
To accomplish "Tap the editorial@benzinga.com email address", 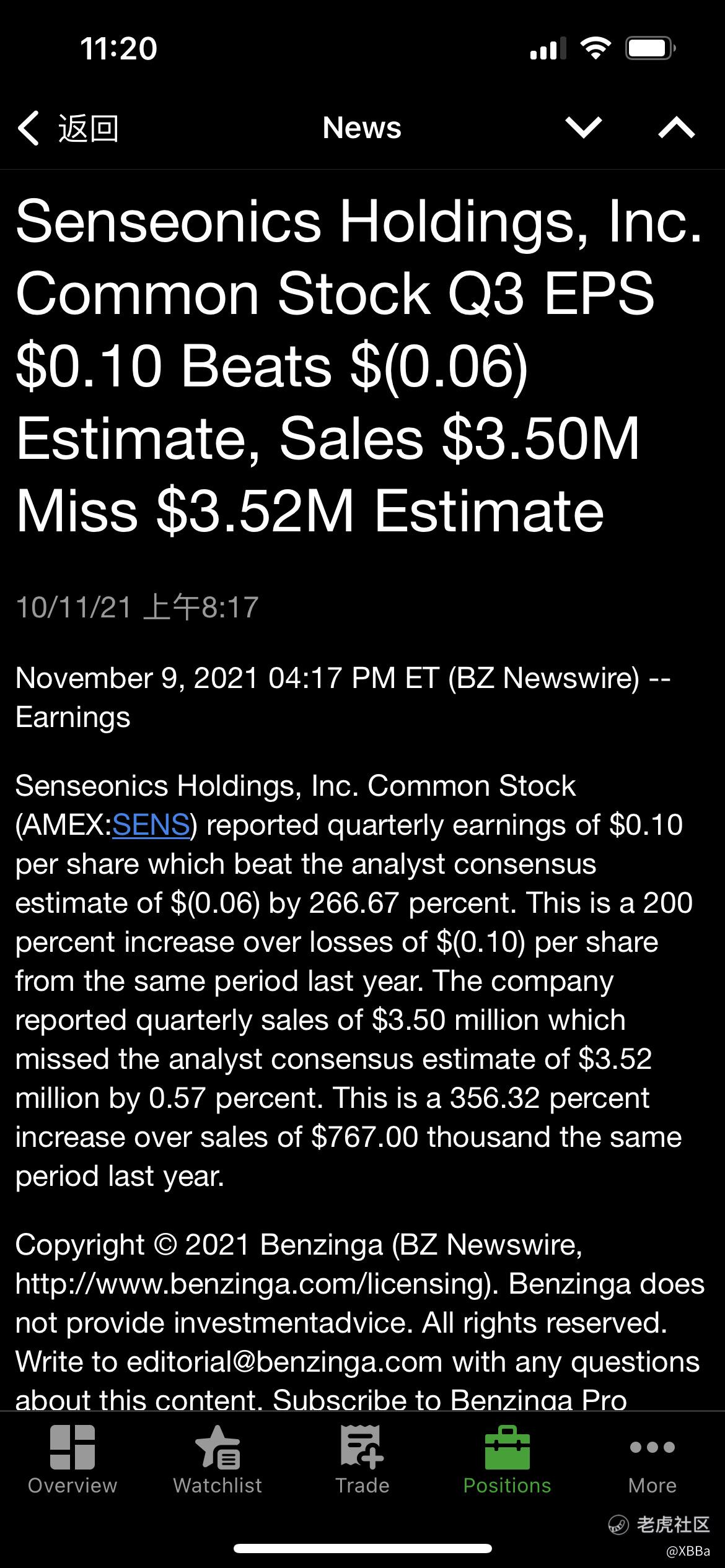I will 284,1362.
